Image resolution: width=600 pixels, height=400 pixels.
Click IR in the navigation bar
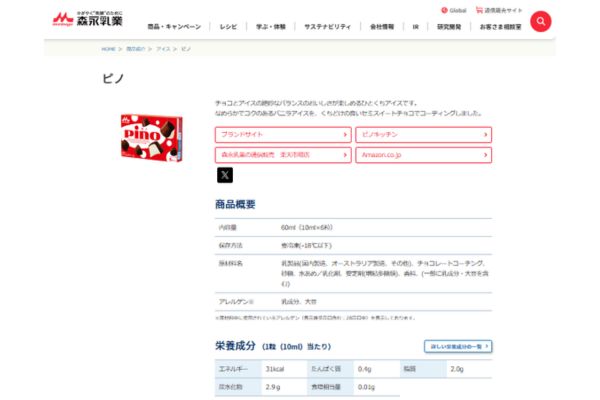click(x=415, y=26)
